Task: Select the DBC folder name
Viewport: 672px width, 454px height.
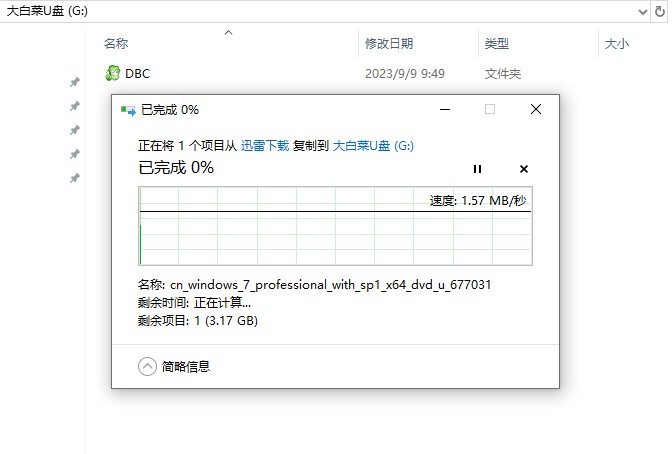Action: pyautogui.click(x=138, y=74)
